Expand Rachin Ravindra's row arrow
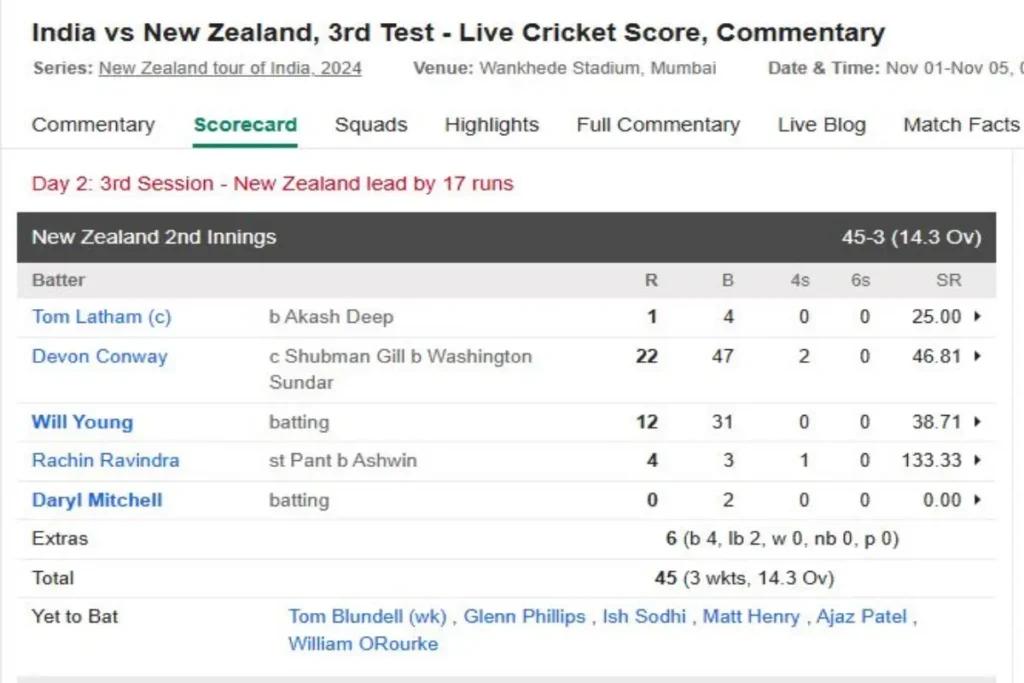The width and height of the screenshot is (1024, 683). pyautogui.click(x=978, y=460)
